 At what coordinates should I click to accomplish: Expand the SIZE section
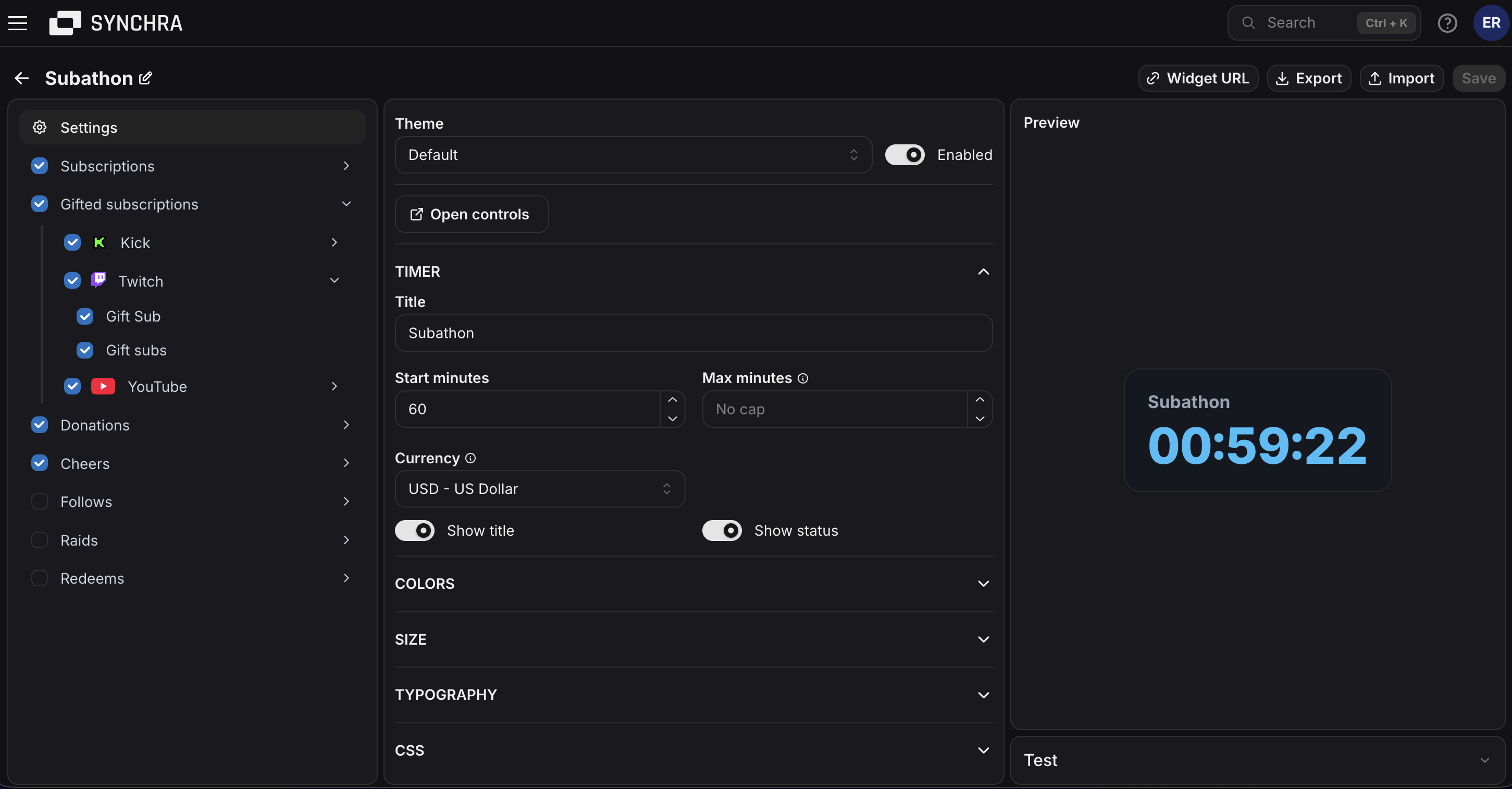pos(983,639)
